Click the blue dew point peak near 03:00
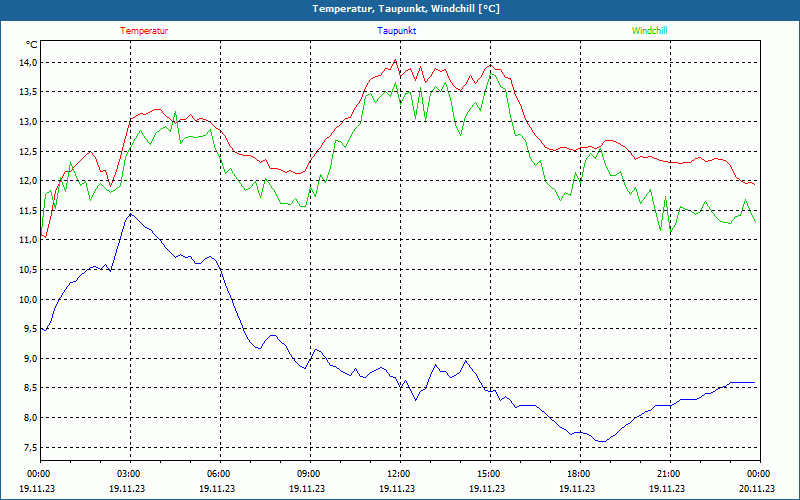This screenshot has width=800, height=500. pyautogui.click(x=129, y=214)
